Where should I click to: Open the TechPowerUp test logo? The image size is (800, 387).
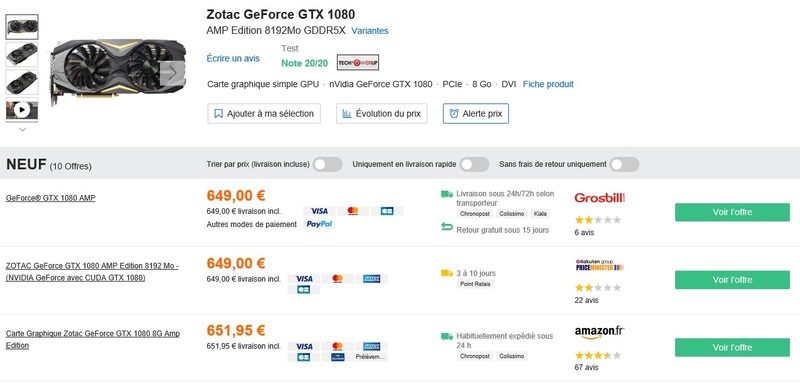(x=358, y=62)
